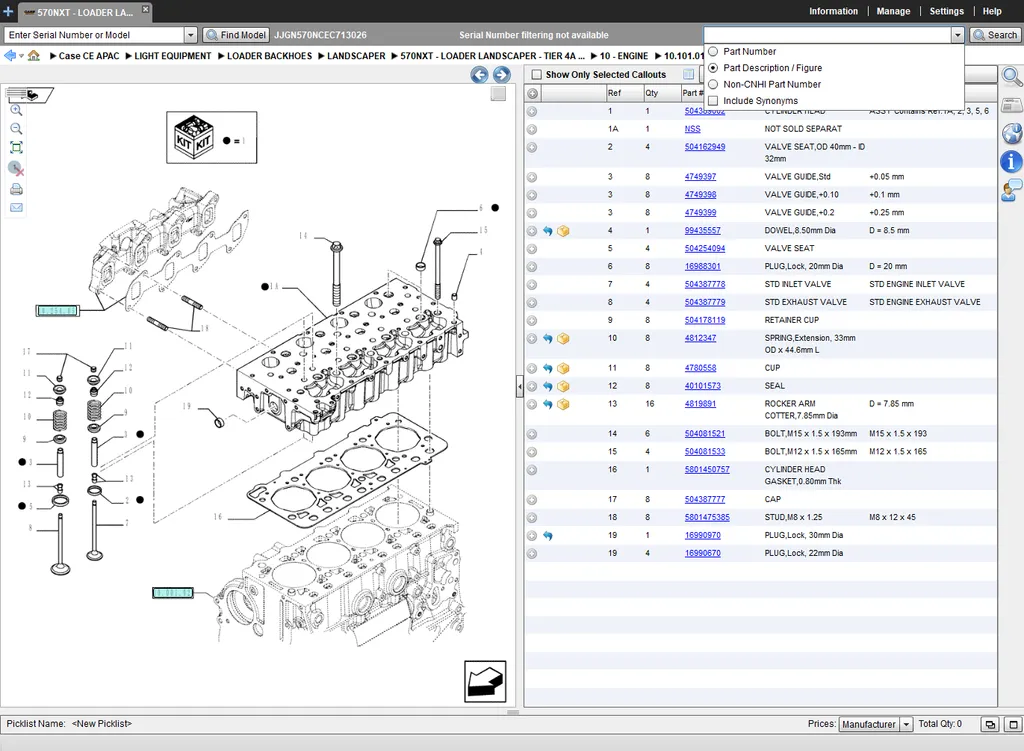Navigate to the Case CE APAC breadcrumb
Screen dimensions: 1024x751
pyautogui.click(x=89, y=56)
